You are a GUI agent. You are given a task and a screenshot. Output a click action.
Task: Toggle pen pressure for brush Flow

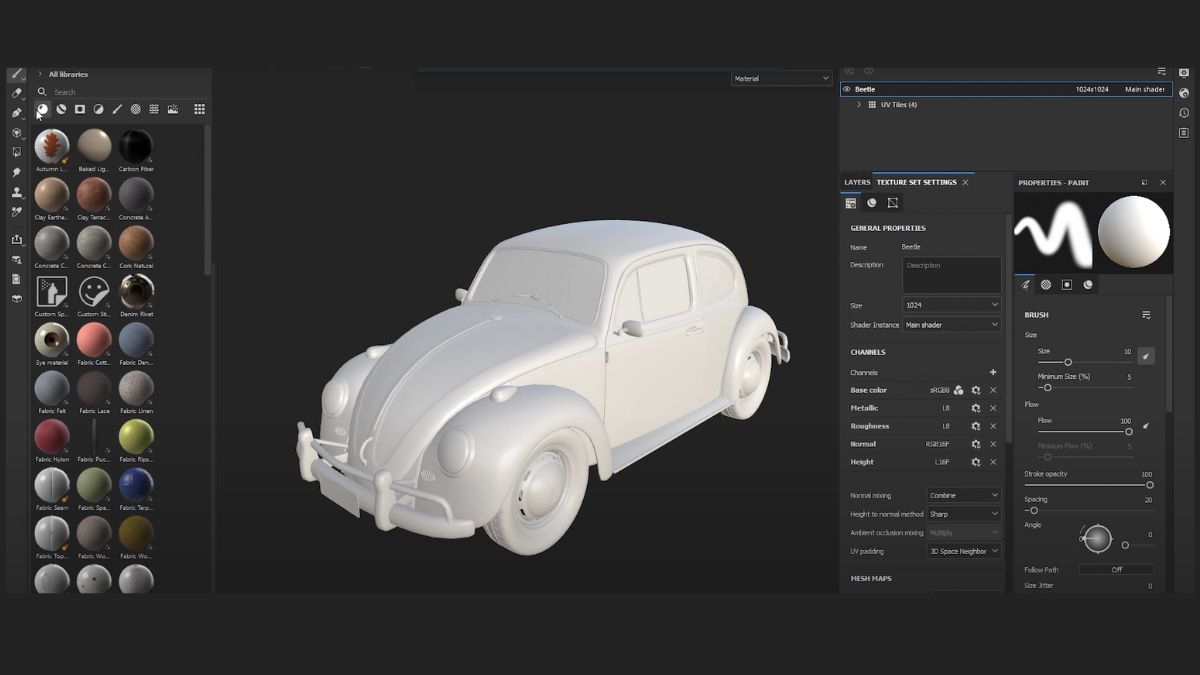(x=1146, y=425)
